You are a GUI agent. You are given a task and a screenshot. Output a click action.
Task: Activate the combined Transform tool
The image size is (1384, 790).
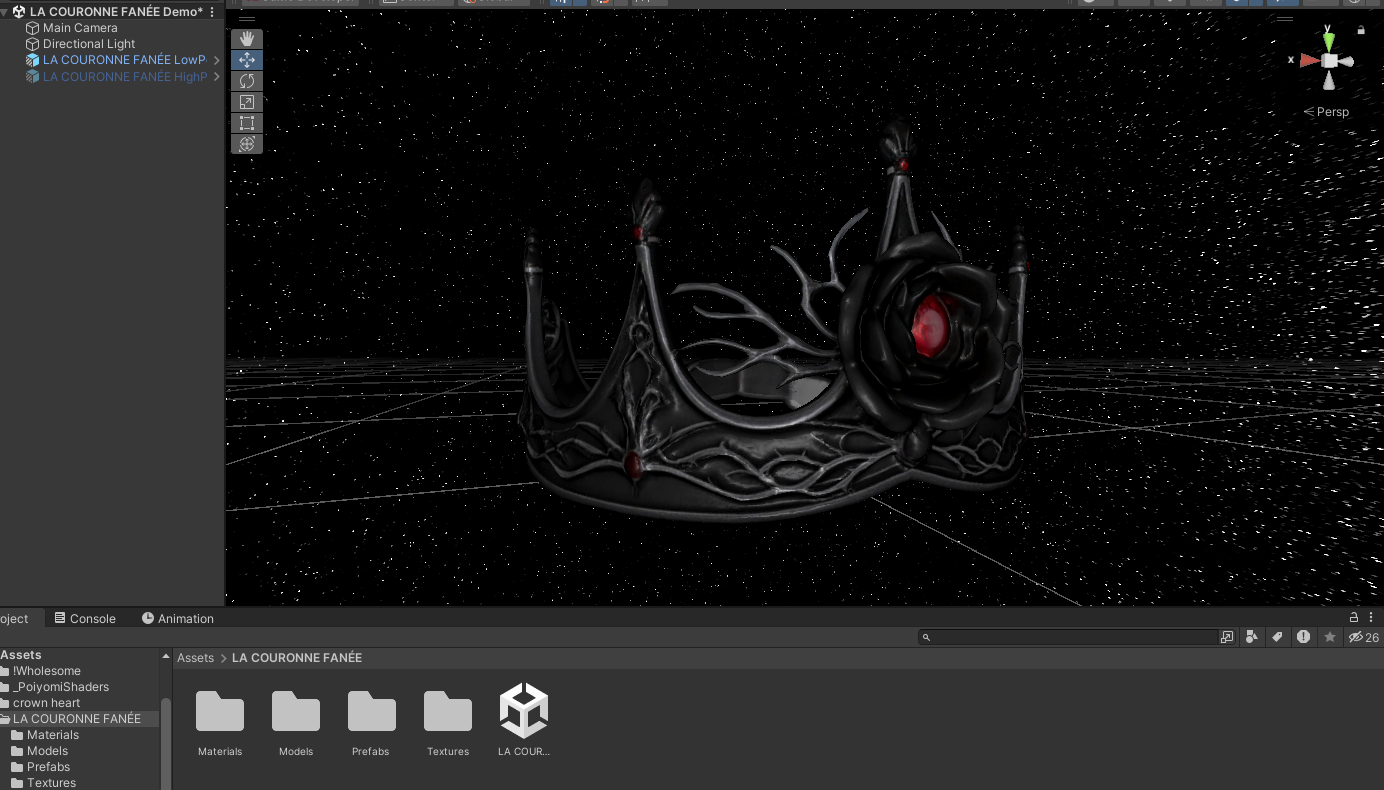[x=247, y=144]
